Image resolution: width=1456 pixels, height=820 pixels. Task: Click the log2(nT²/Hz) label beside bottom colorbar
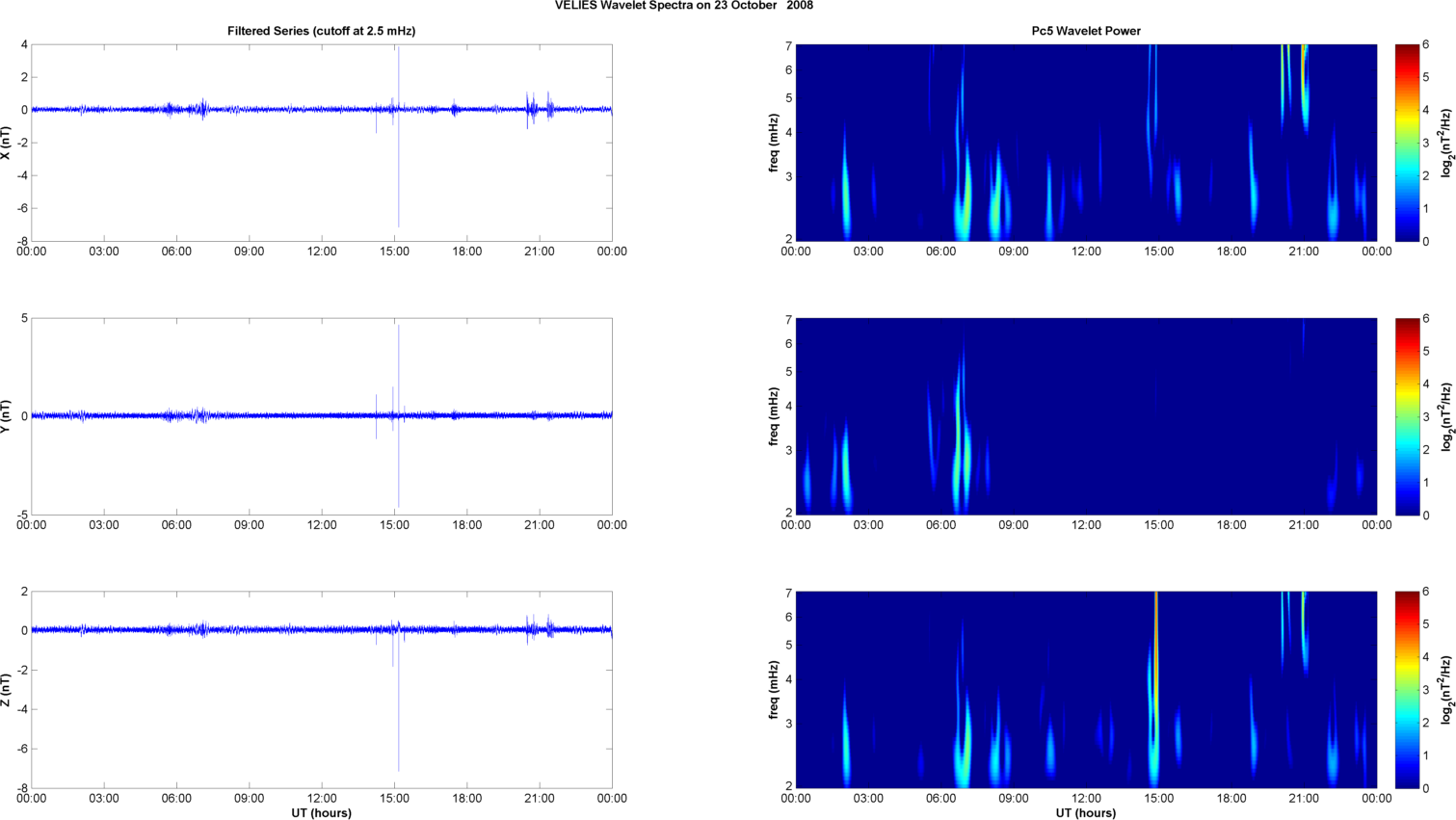[x=1447, y=690]
